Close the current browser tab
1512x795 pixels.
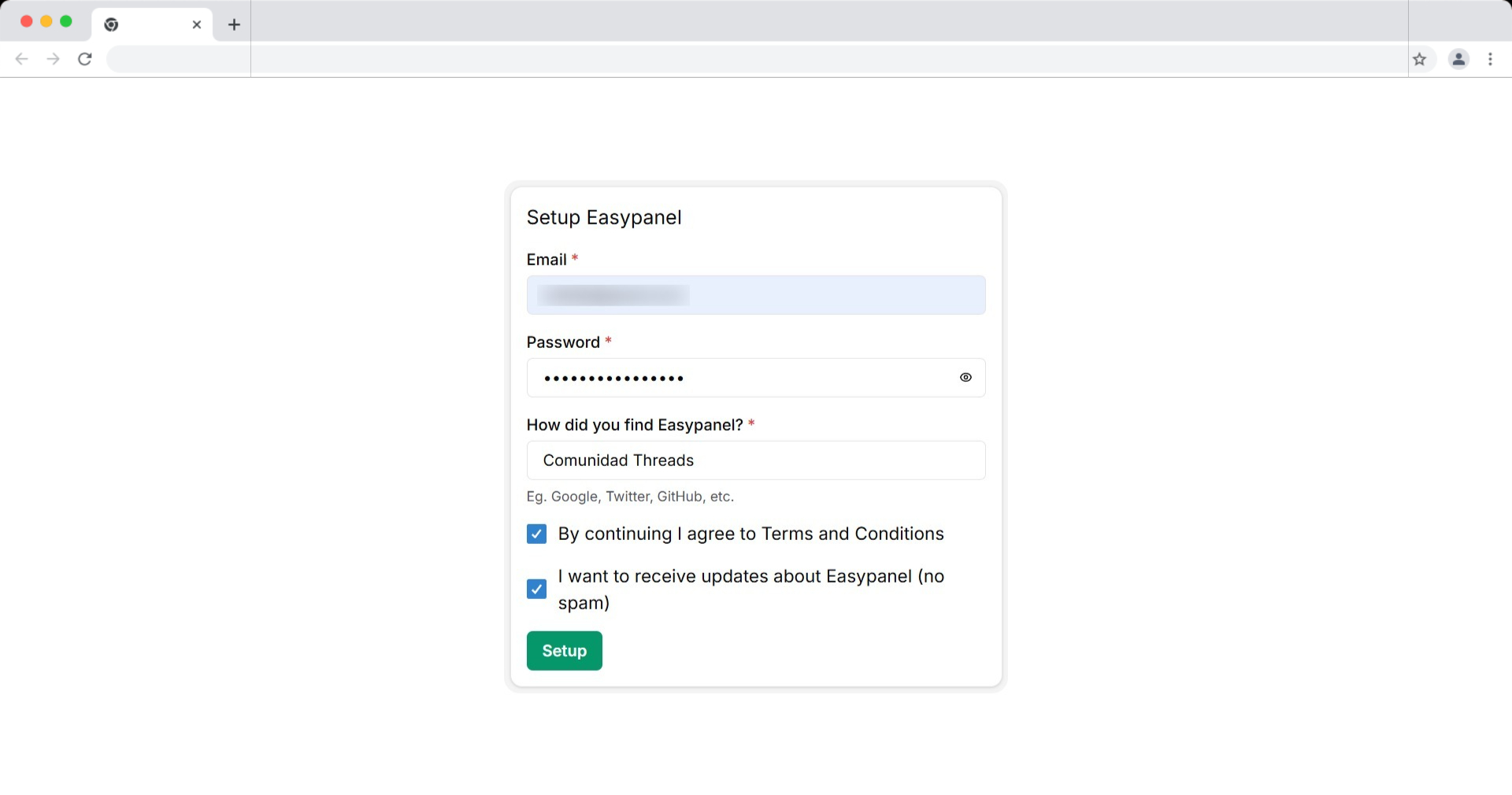click(x=197, y=24)
